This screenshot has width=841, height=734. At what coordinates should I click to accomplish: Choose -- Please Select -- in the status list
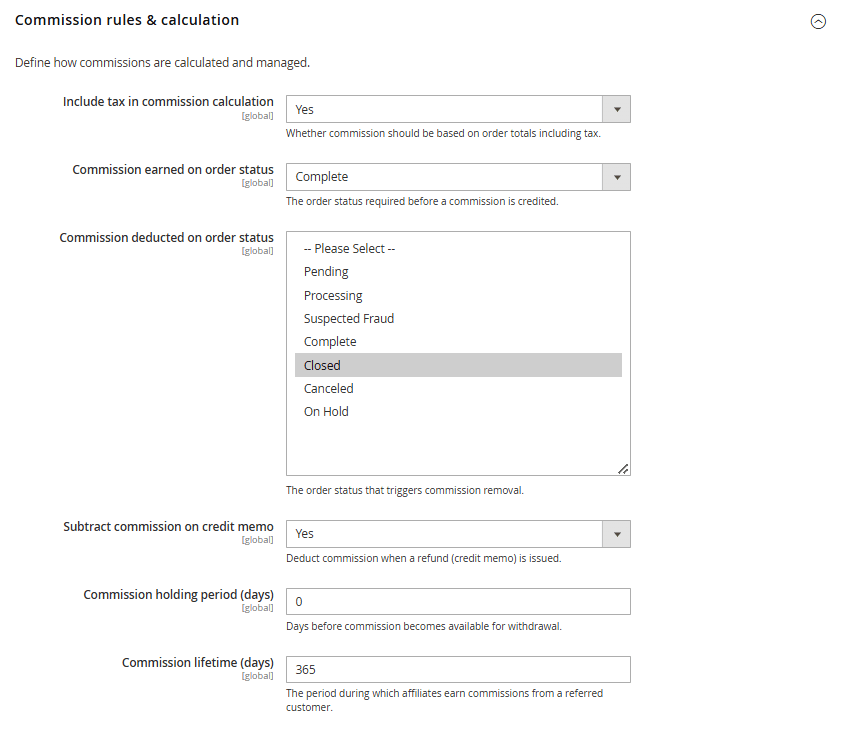[x=348, y=248]
